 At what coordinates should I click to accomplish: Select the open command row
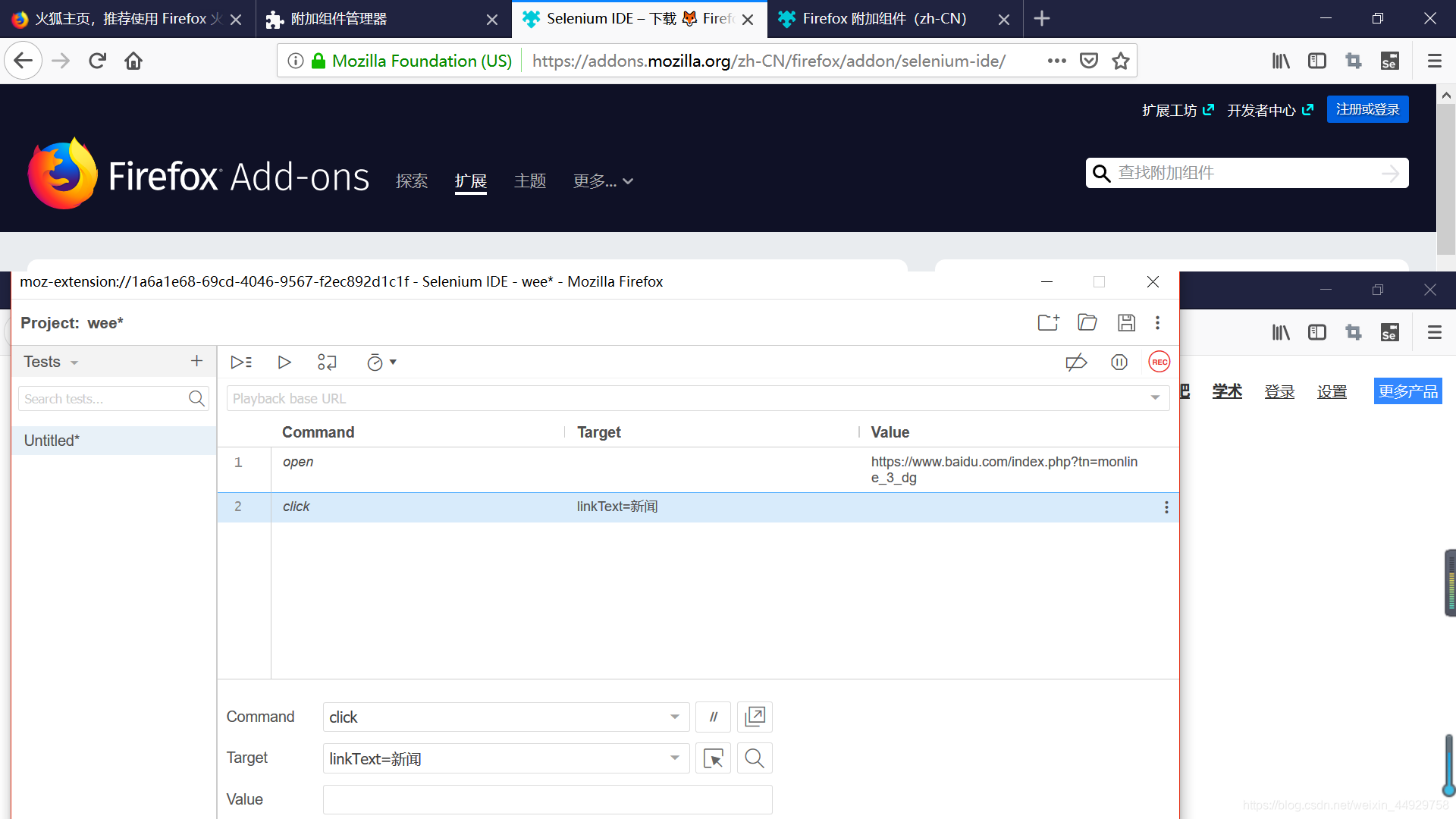pos(698,469)
